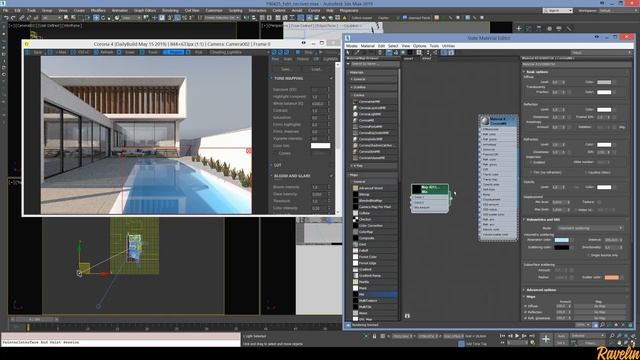Click the Diffuse color swatch in Basic options
Viewport: 640px width, 360px height.
(x=604, y=82)
